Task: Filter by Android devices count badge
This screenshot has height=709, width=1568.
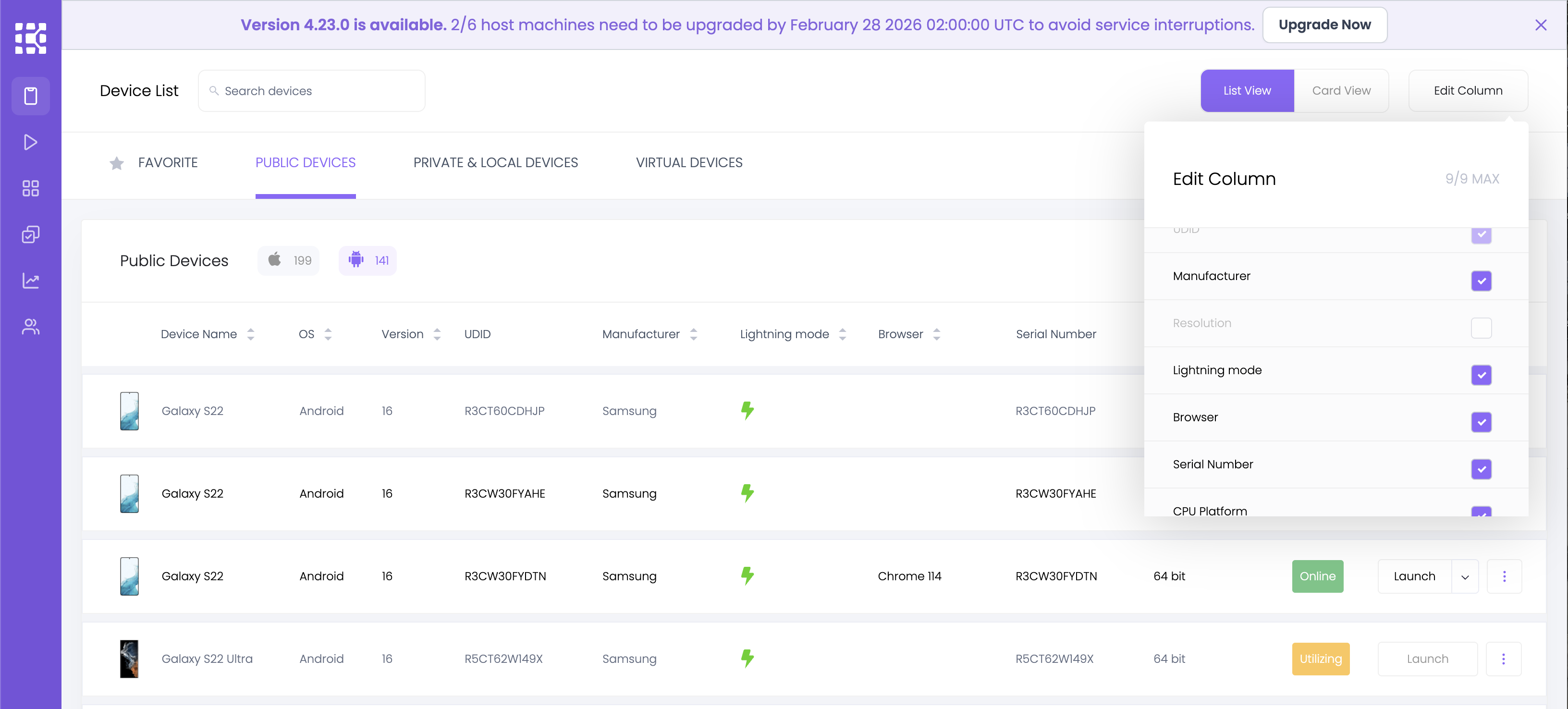Action: point(367,260)
